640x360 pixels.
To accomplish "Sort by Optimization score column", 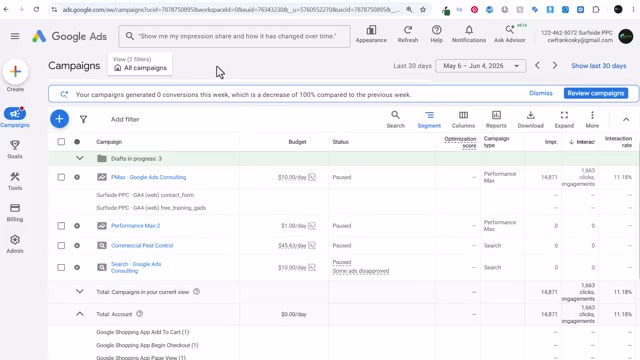I will coord(460,142).
